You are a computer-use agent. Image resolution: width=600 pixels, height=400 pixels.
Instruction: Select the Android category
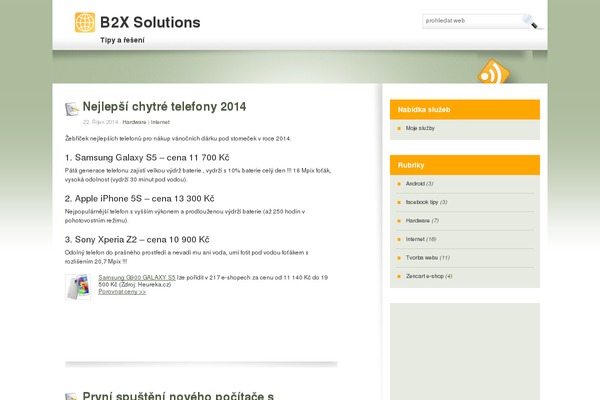tap(415, 184)
